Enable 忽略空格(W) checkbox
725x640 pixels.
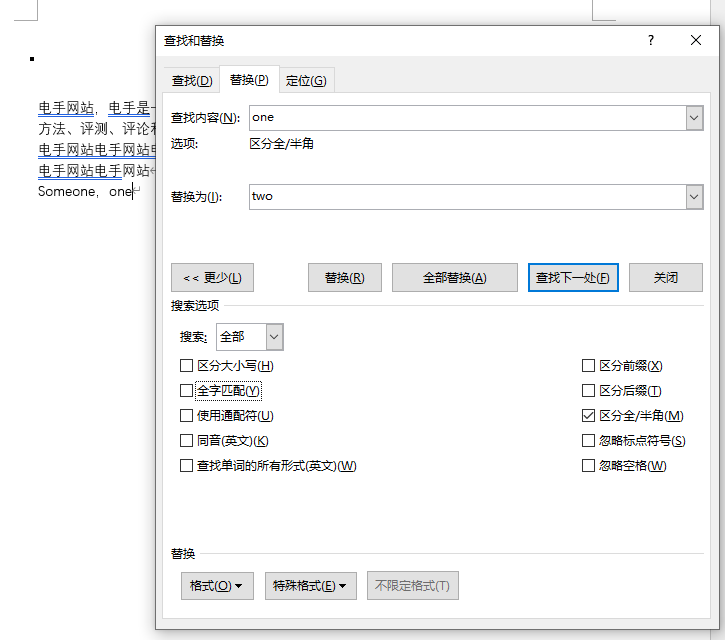pos(588,466)
